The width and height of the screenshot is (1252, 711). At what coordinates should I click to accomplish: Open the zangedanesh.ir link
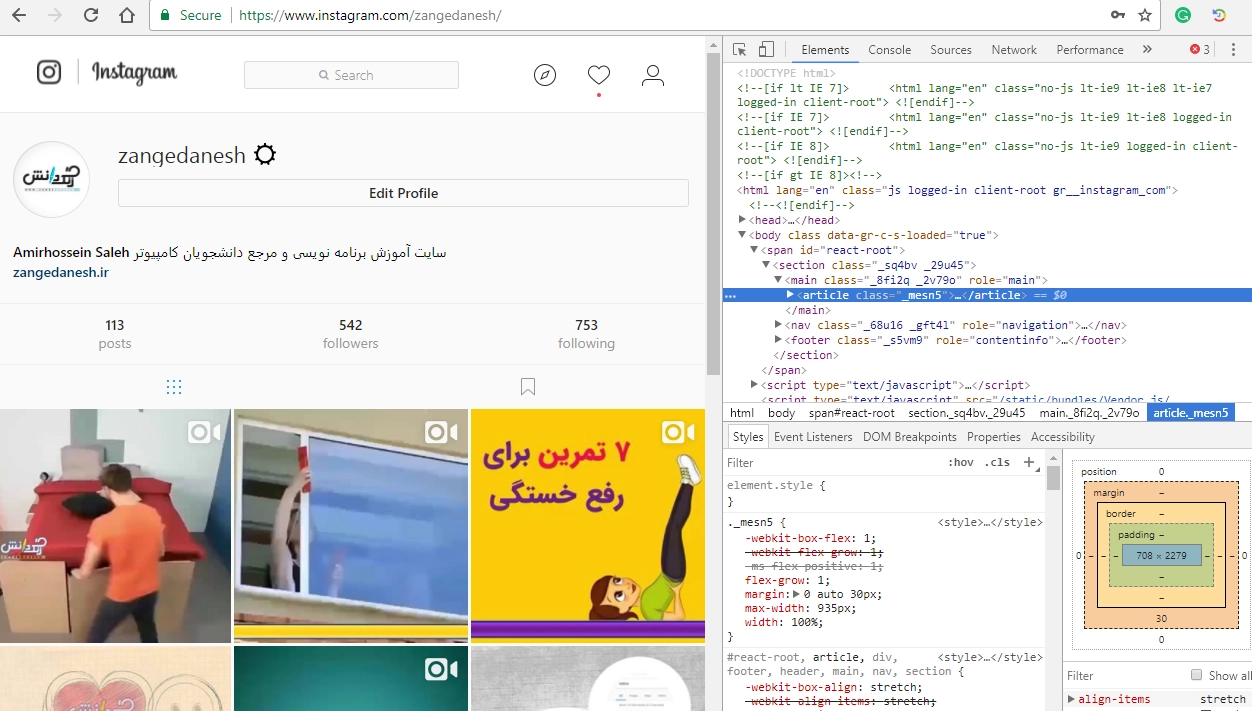pyautogui.click(x=61, y=272)
